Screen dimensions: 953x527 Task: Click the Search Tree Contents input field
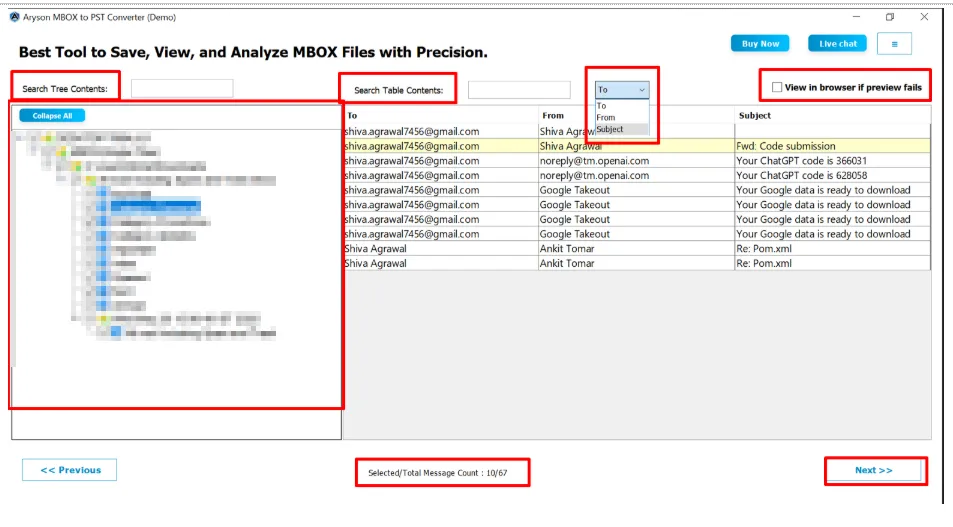click(x=182, y=89)
